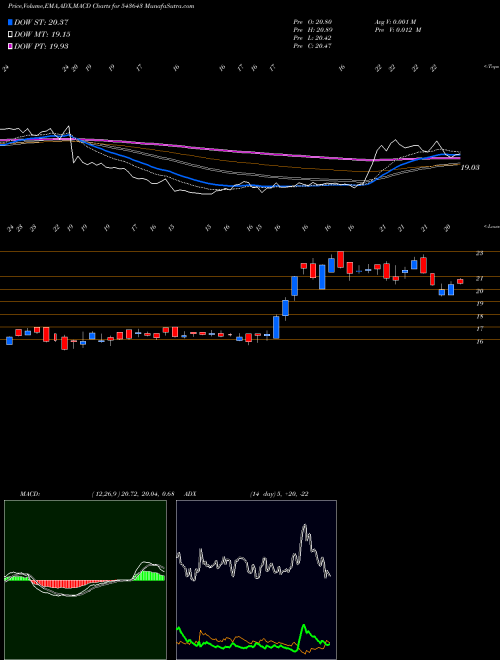
Task: Click the MACD (12,26,9) values text
Action: point(133,494)
